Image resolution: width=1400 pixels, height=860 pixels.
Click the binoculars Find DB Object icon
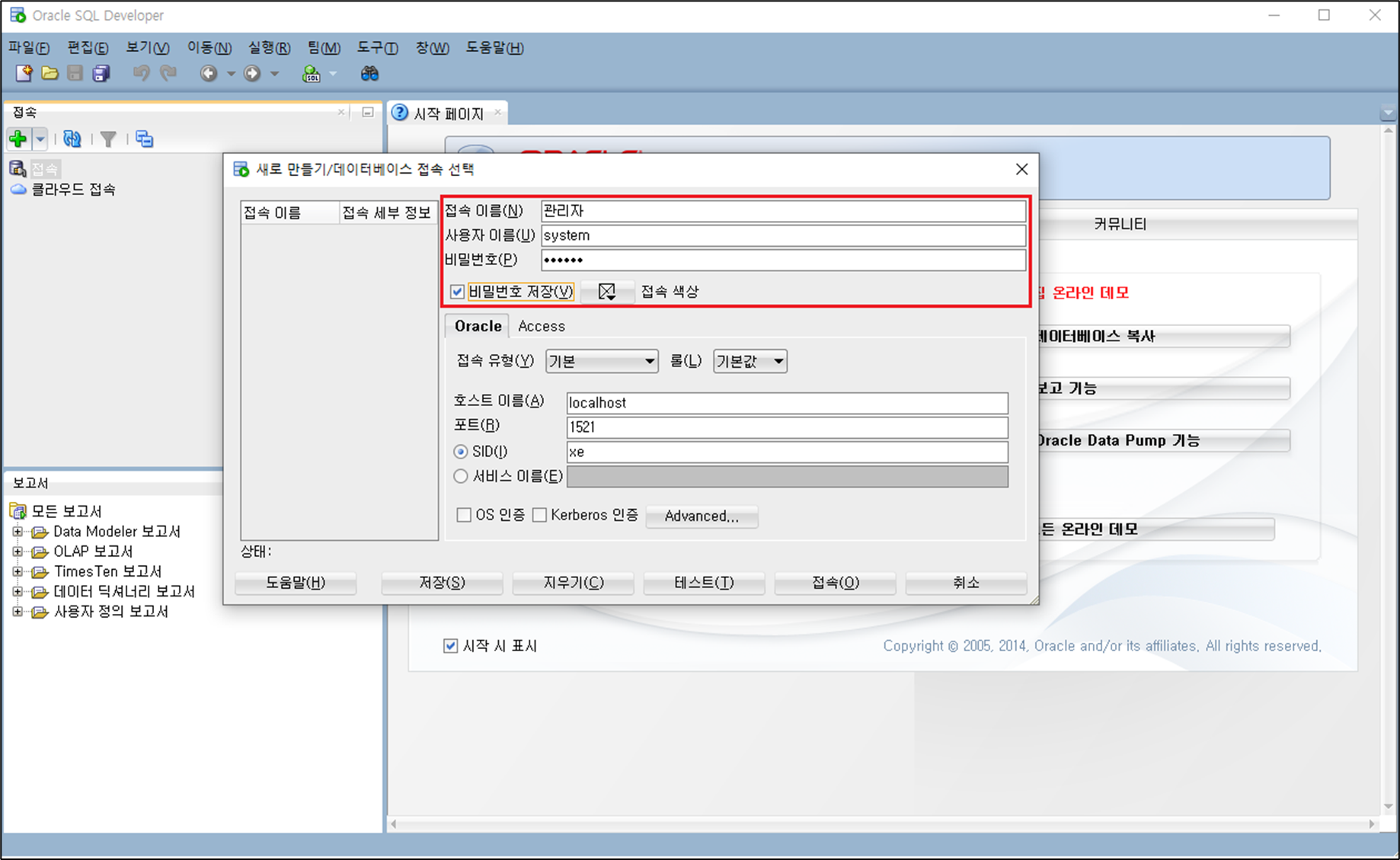[x=369, y=73]
